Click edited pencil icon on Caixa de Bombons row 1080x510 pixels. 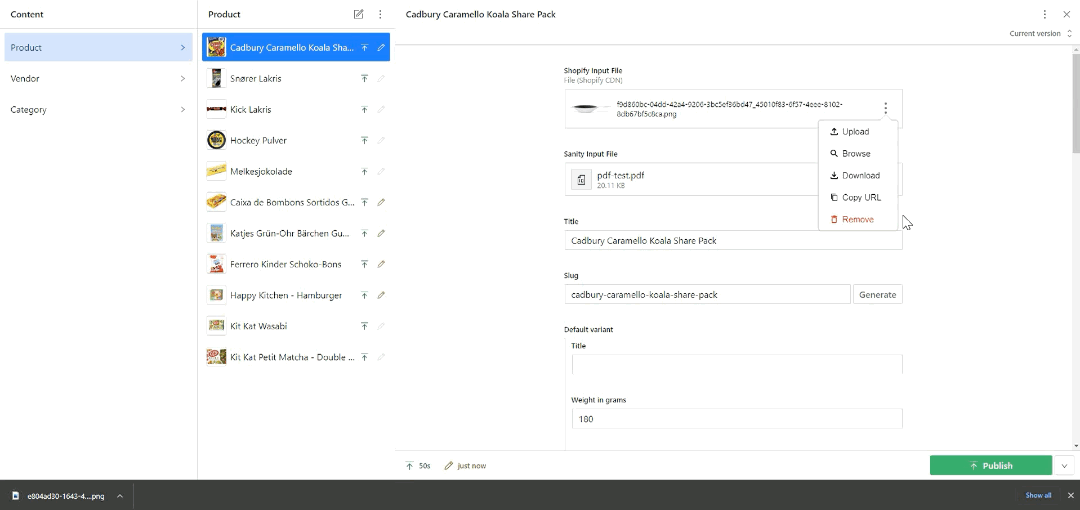tap(381, 202)
